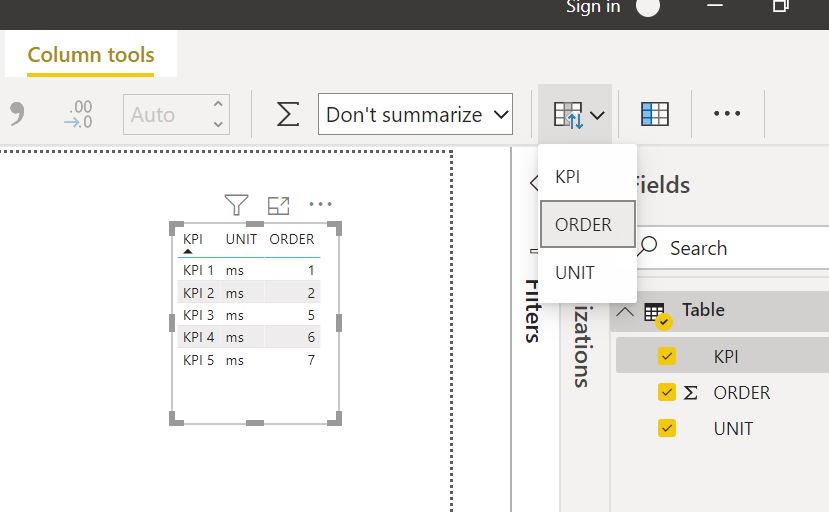The image size is (829, 512).
Task: Select the KPI 1 cell
Action: pos(198,270)
